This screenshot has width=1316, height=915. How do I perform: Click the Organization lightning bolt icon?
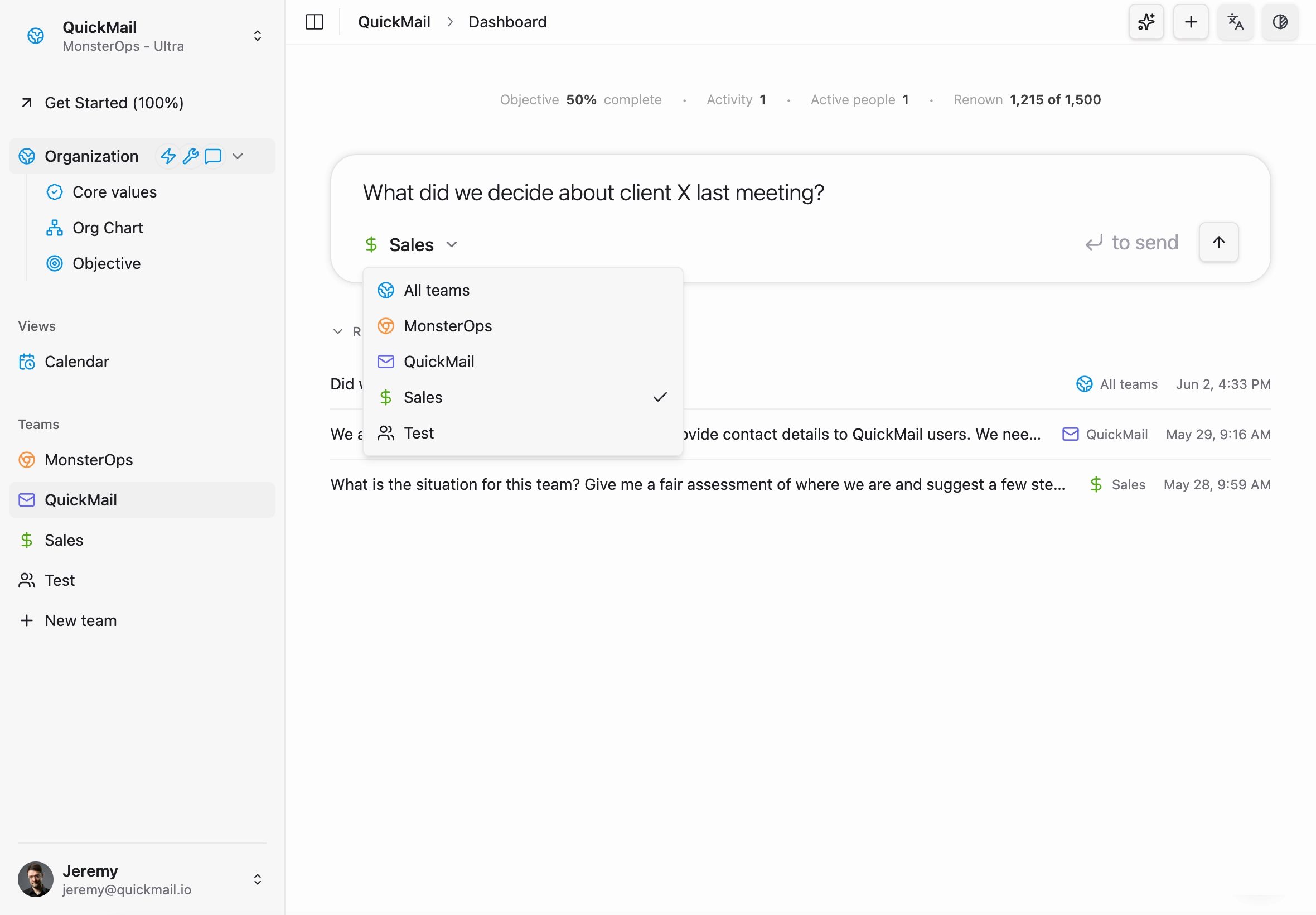pos(168,156)
